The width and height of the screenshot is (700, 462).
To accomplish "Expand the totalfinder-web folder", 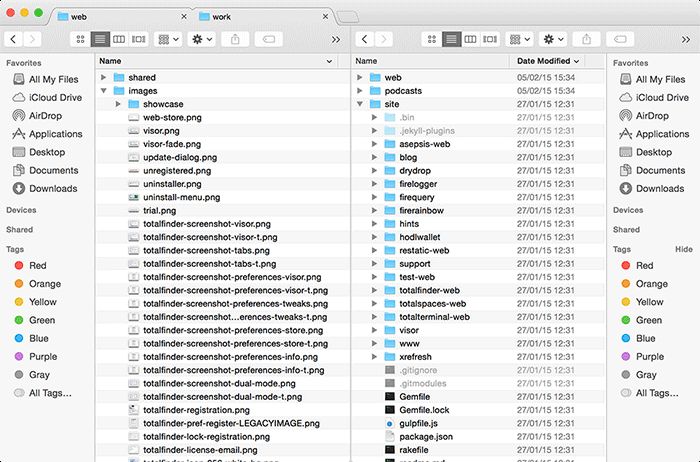I will [374, 290].
